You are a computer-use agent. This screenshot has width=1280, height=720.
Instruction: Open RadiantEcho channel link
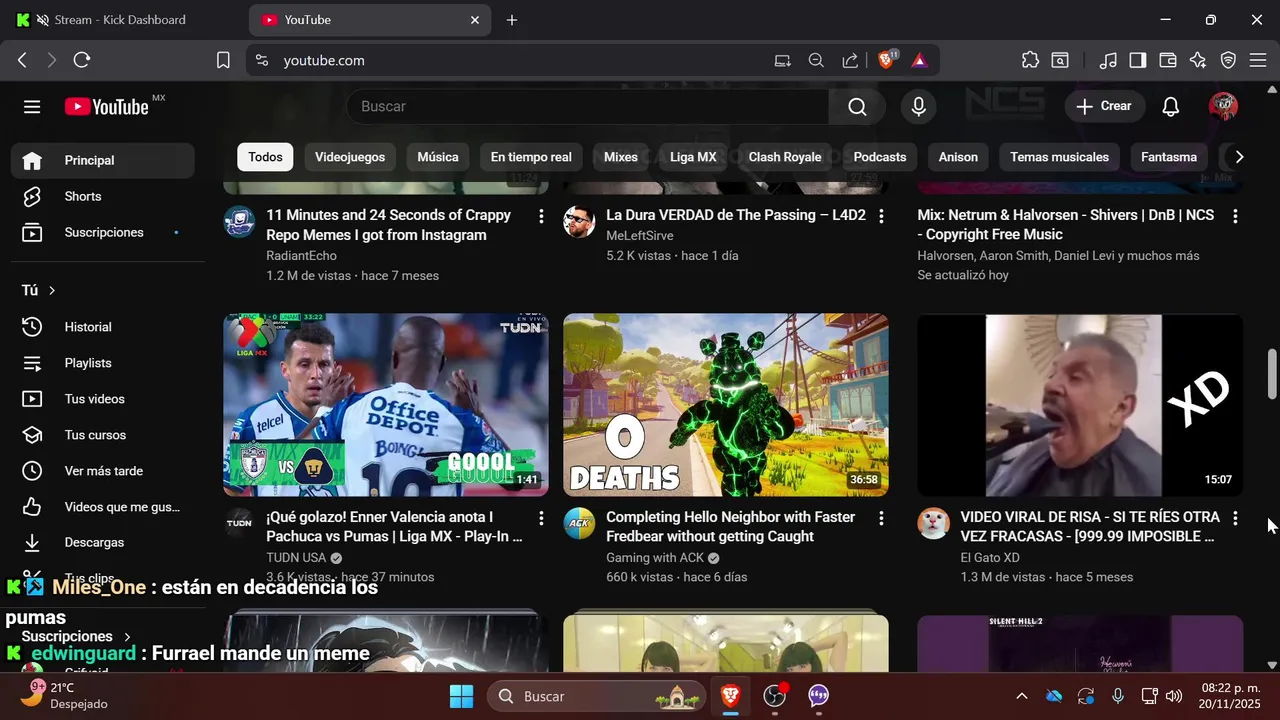tap(302, 256)
